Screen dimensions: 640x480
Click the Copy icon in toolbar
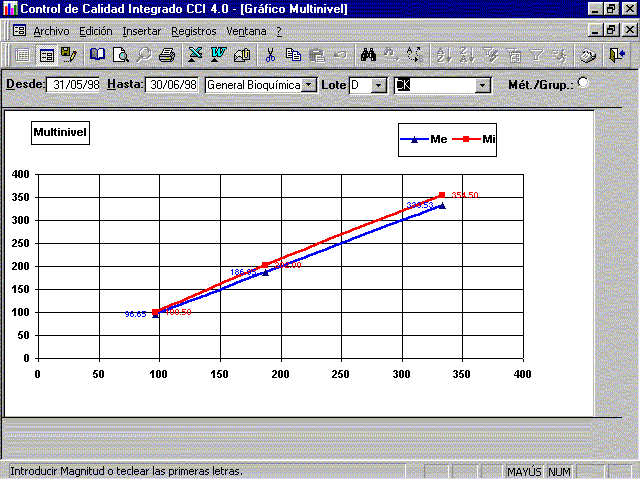click(x=293, y=55)
